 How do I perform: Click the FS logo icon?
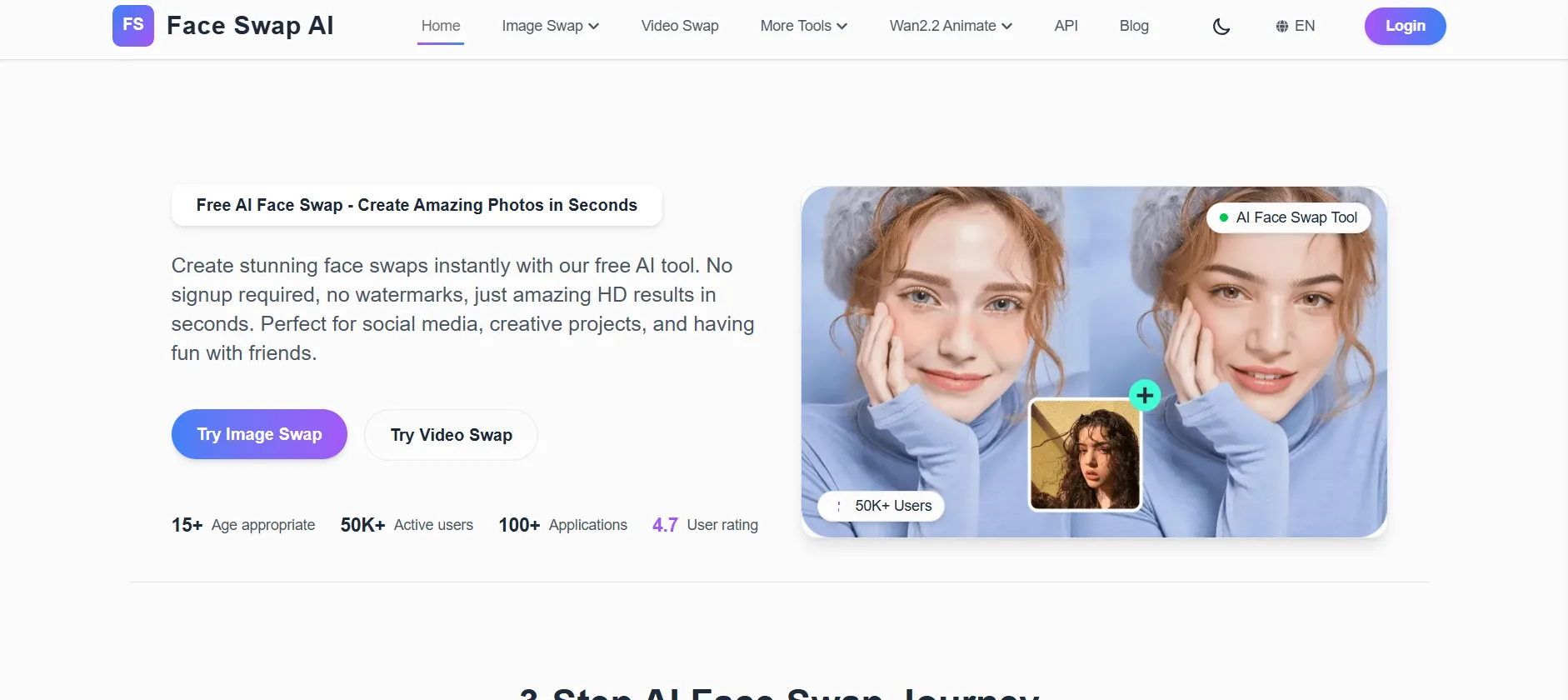tap(133, 26)
